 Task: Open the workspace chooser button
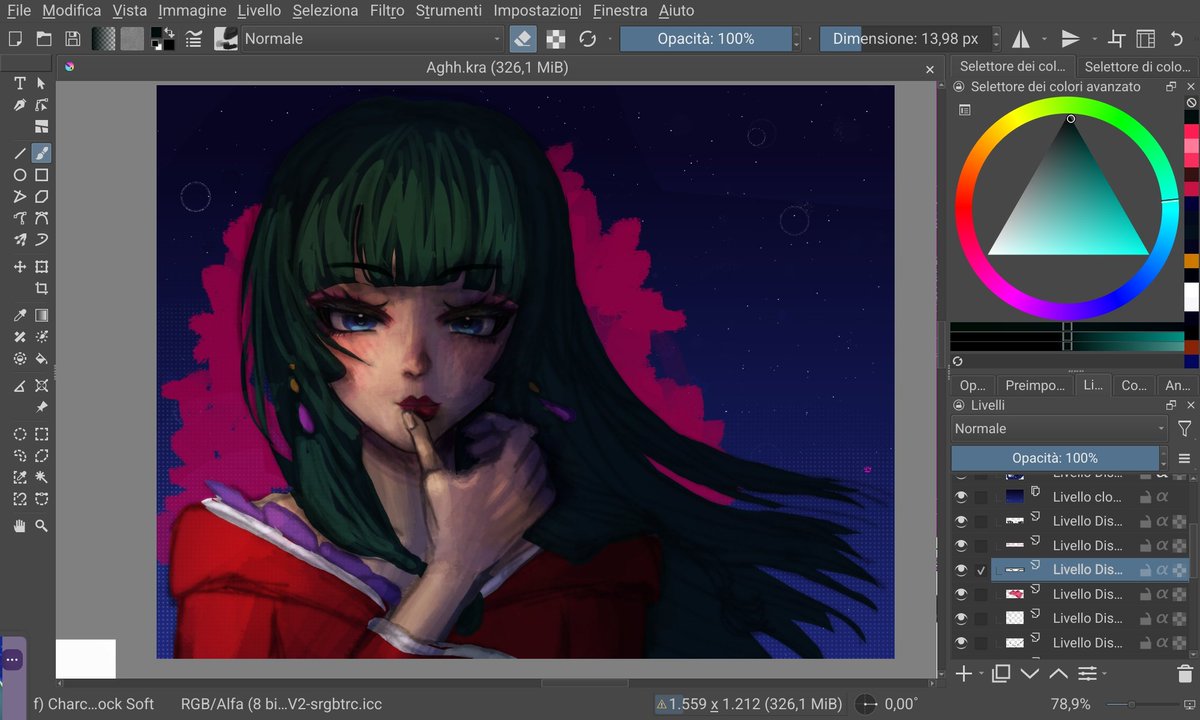click(x=1146, y=39)
